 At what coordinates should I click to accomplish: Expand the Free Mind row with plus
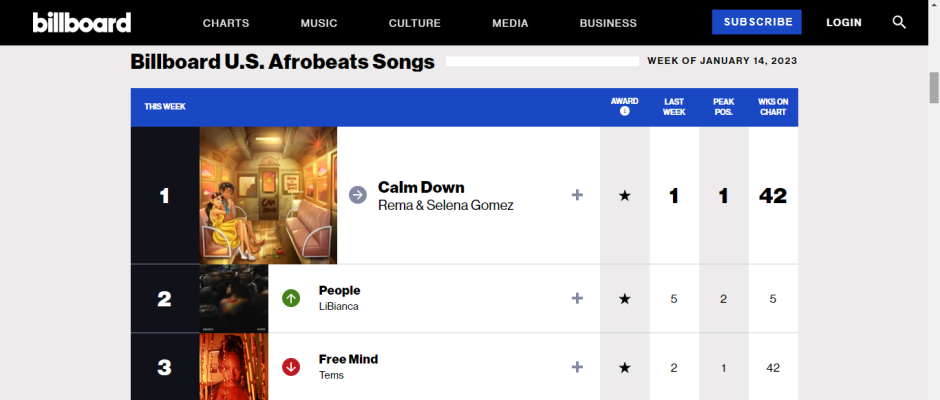click(x=577, y=367)
